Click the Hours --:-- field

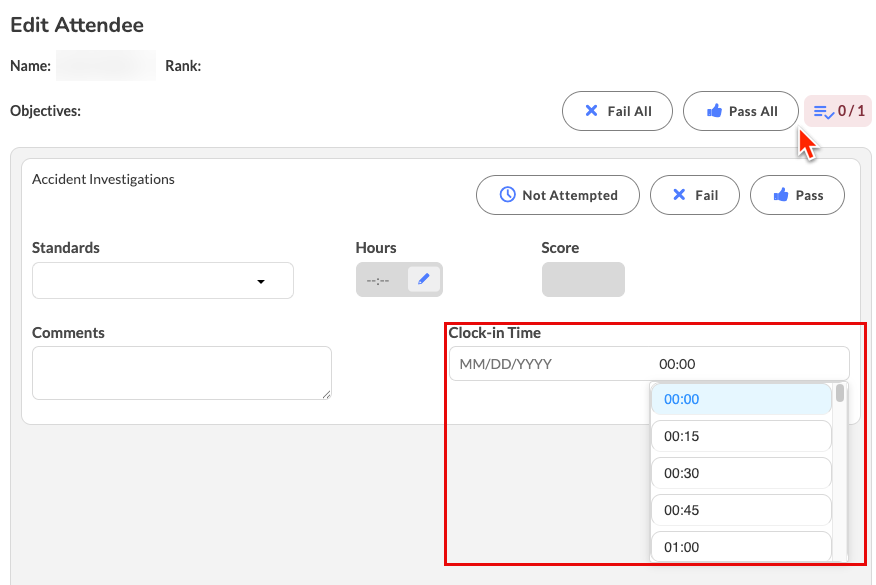click(380, 280)
